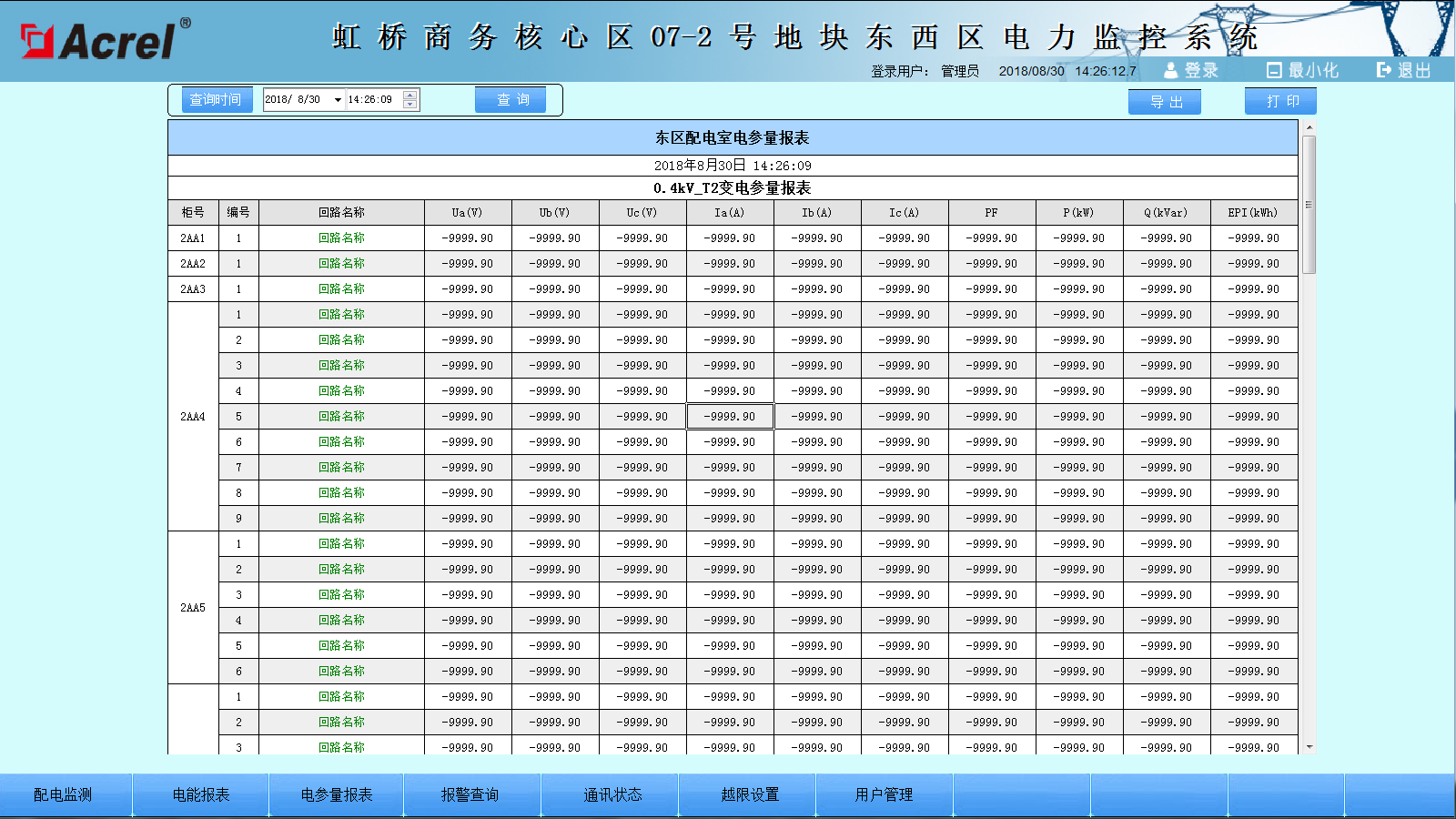Image resolution: width=1456 pixels, height=819 pixels.
Task: Click the 导出 export button
Action: point(1165,102)
